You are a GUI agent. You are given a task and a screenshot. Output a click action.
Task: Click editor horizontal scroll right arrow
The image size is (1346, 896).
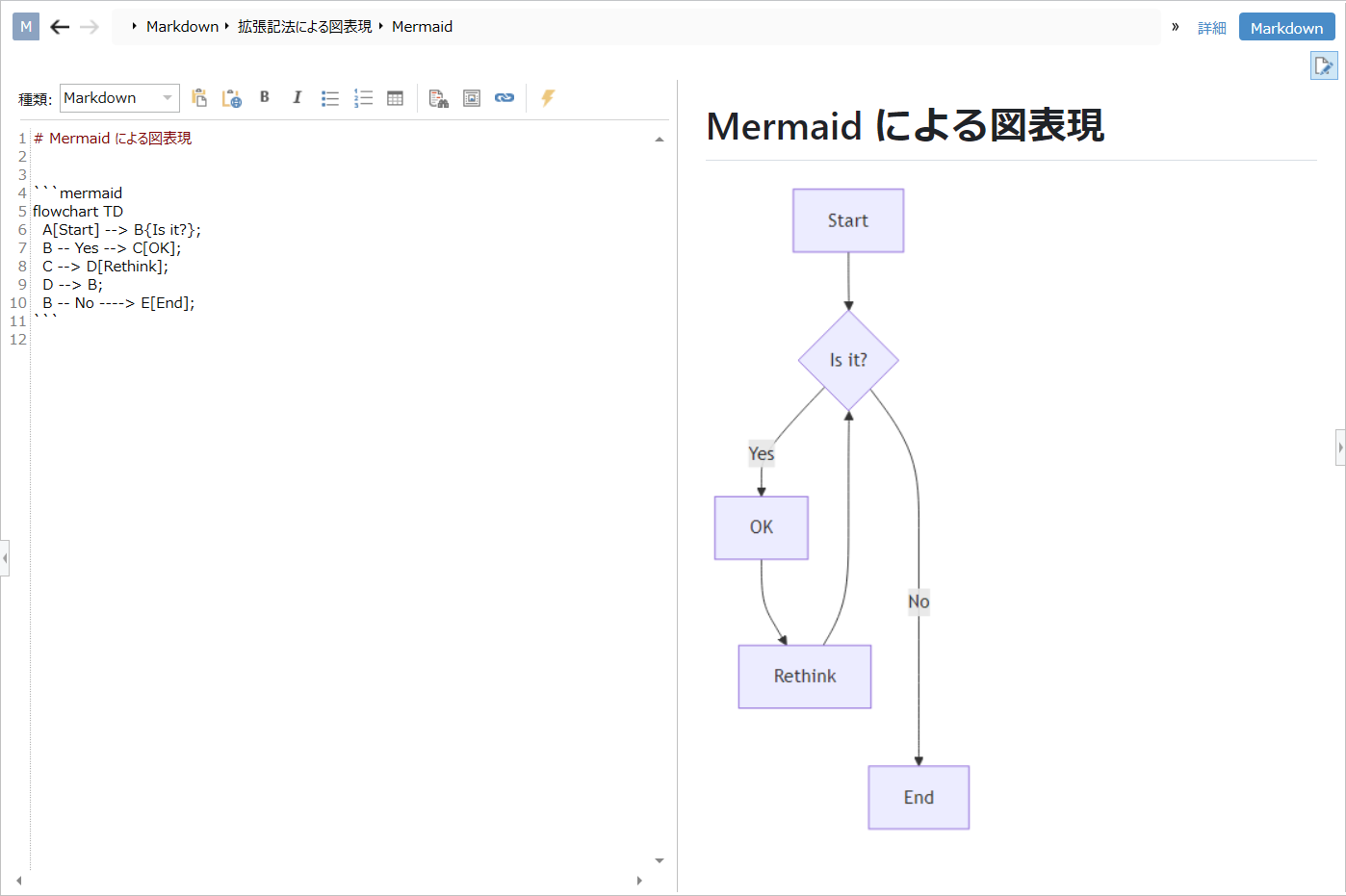point(639,881)
